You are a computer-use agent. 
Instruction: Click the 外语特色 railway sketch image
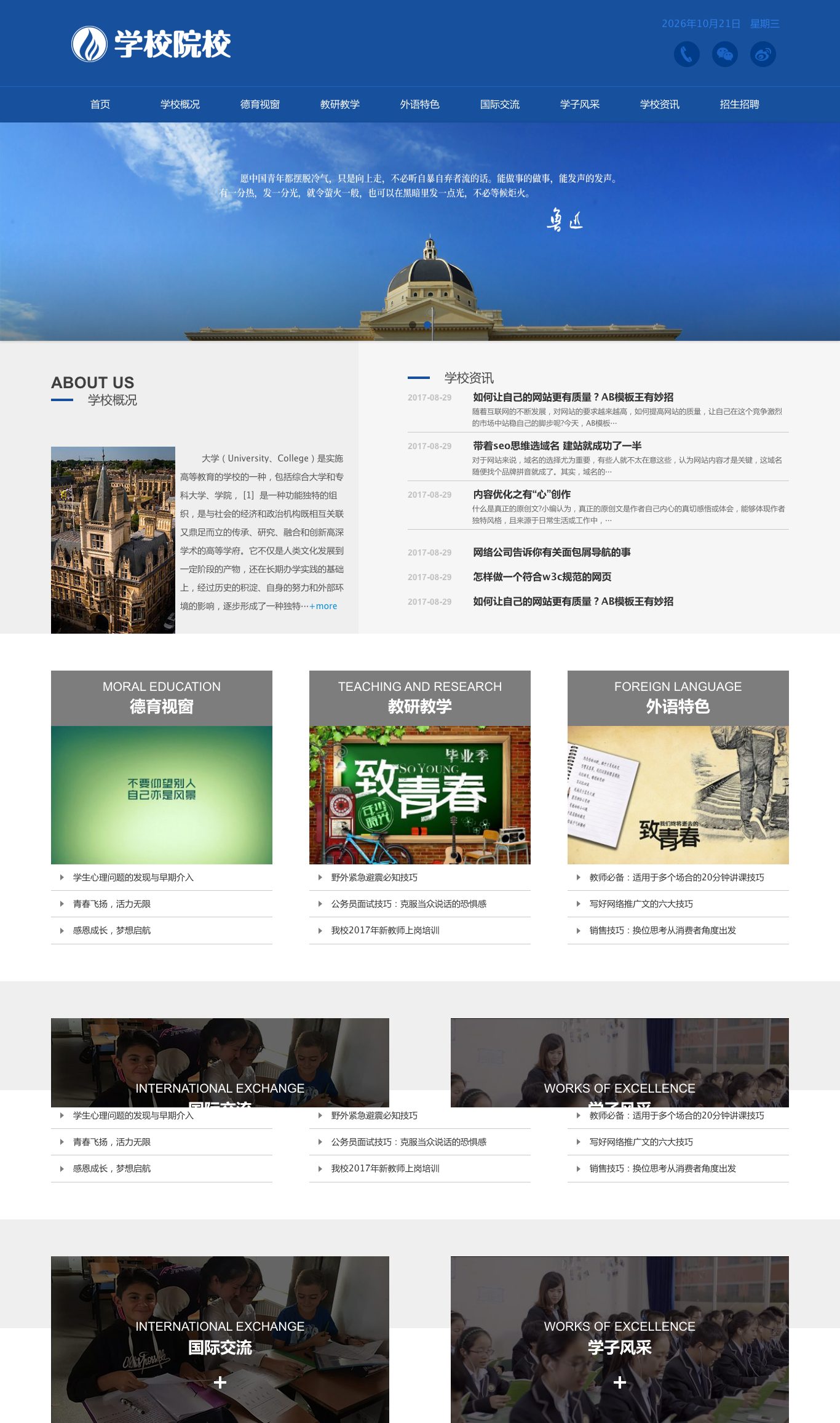(678, 795)
